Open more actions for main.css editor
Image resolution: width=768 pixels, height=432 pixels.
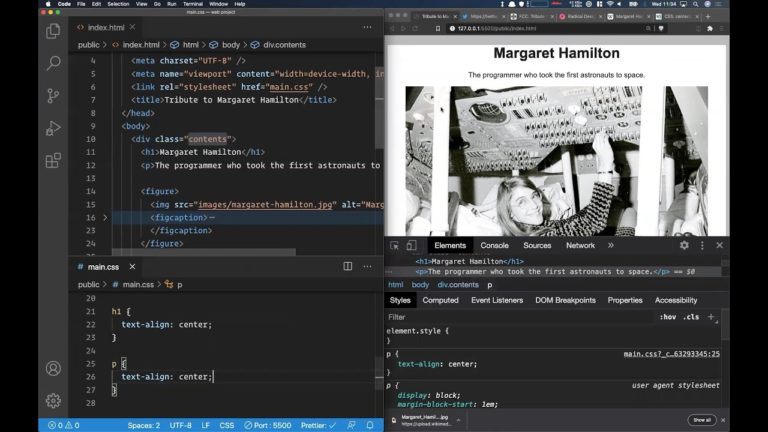point(367,266)
